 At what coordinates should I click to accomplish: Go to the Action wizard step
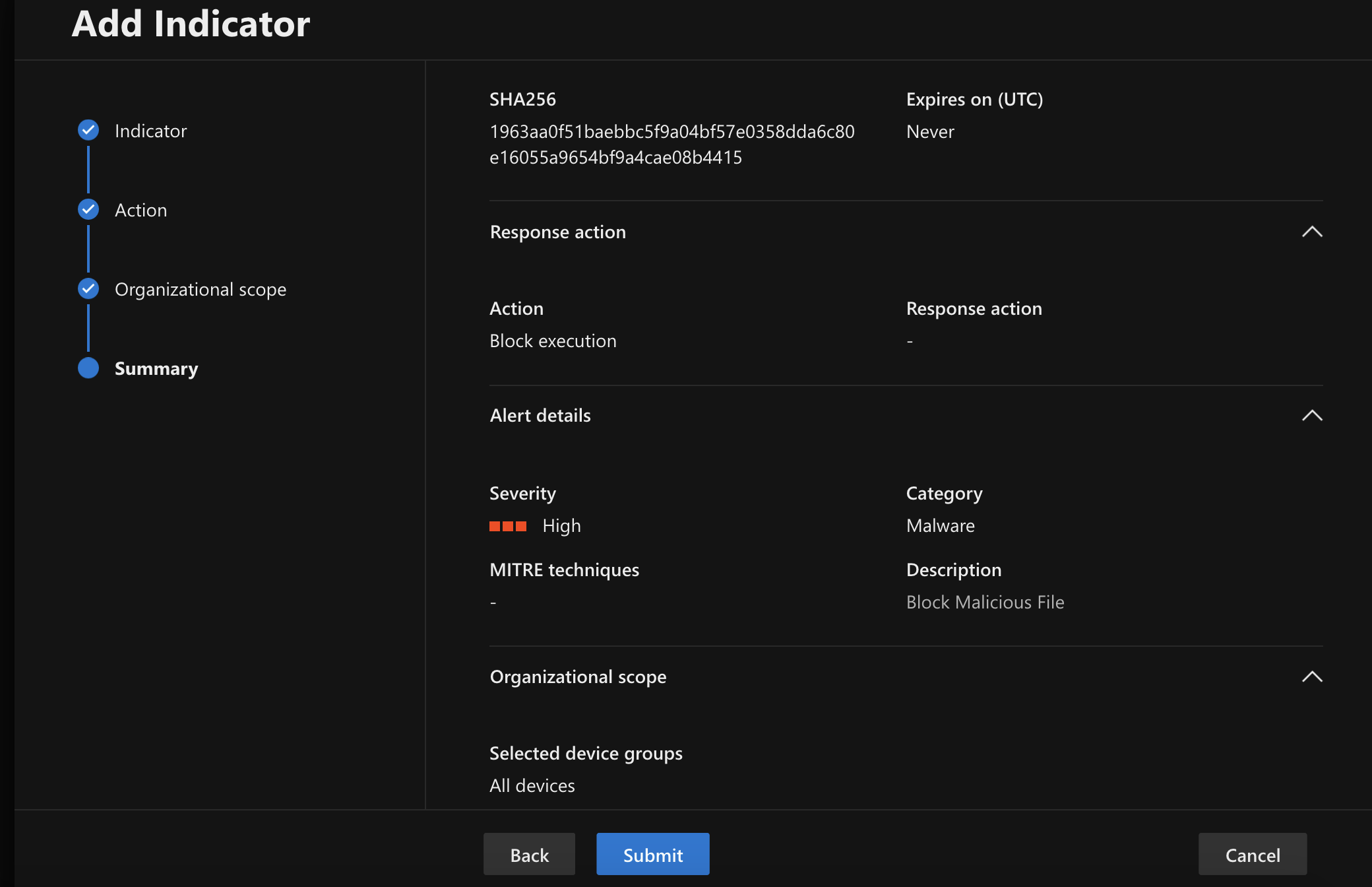(x=140, y=210)
